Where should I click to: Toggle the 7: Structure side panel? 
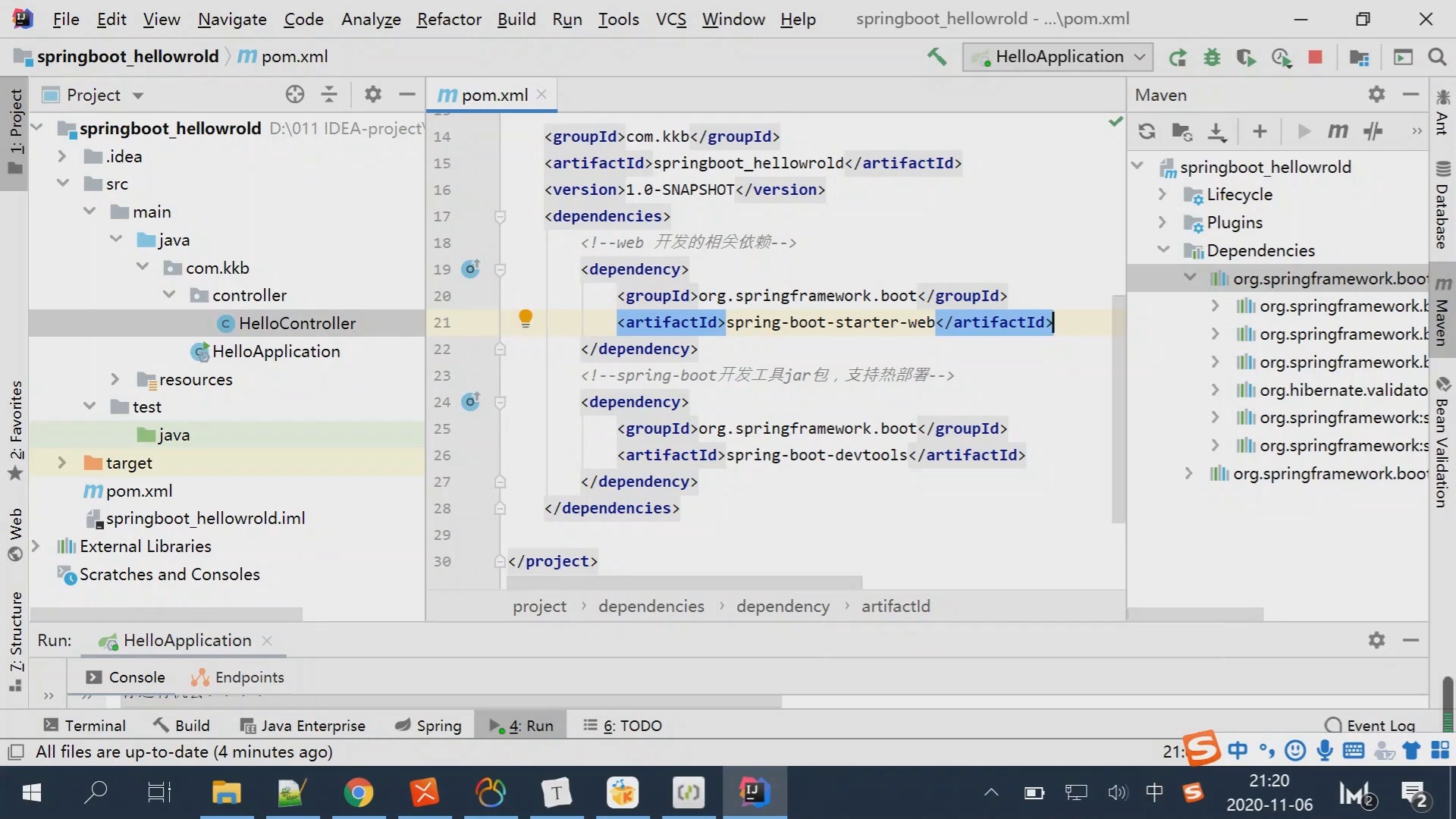15,641
